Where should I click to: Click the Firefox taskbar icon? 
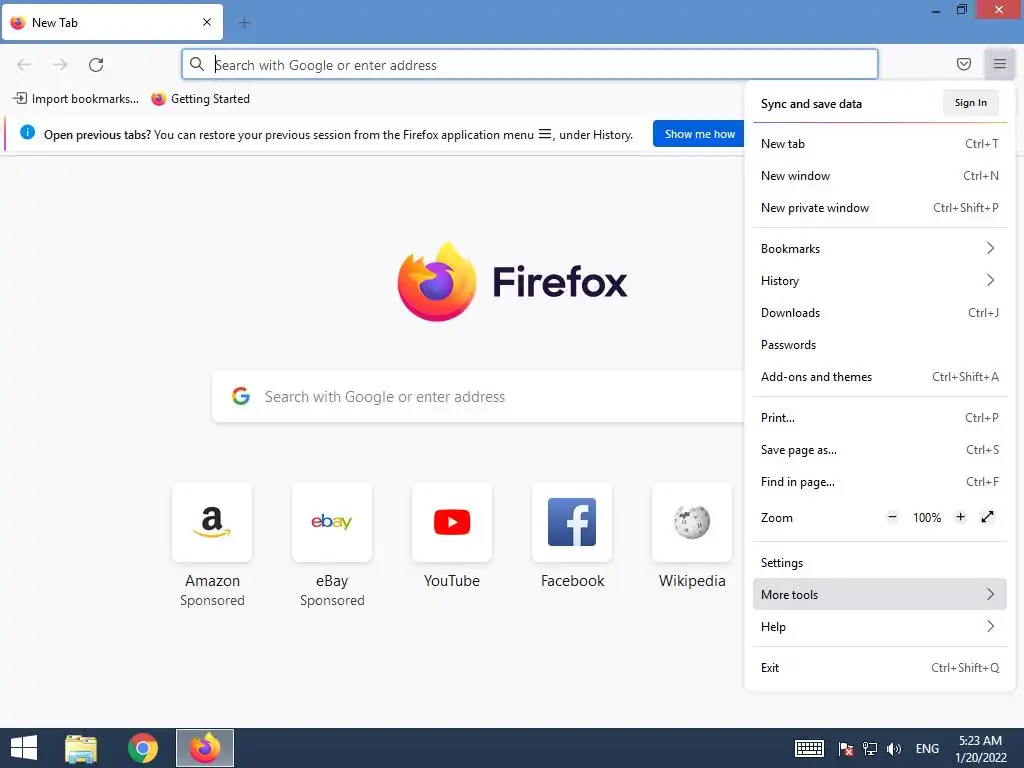click(x=205, y=748)
